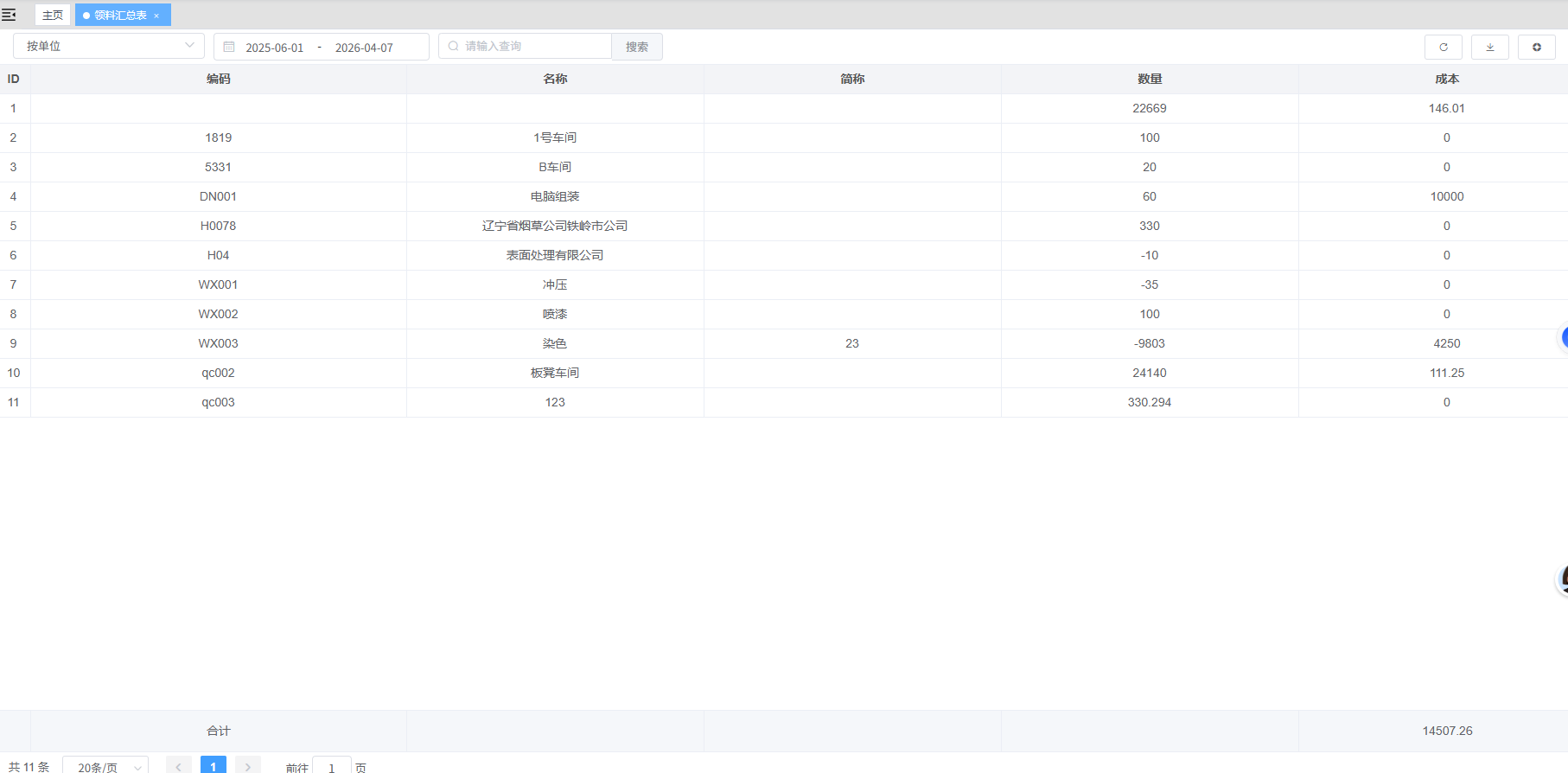
Task: Click page number 1 in the pagination
Action: pyautogui.click(x=214, y=766)
